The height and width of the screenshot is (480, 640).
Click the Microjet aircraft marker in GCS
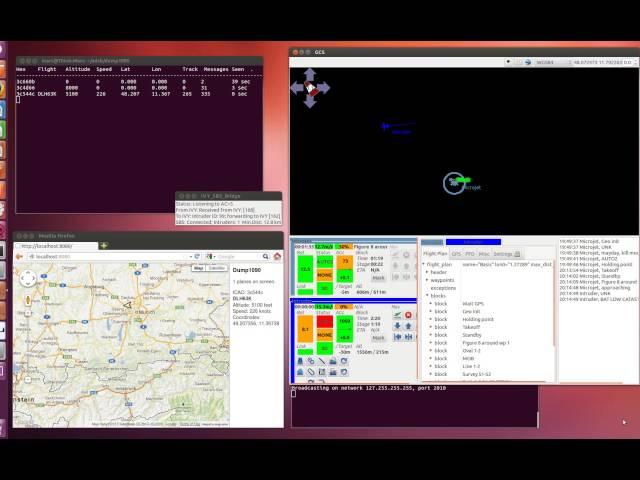coord(455,181)
